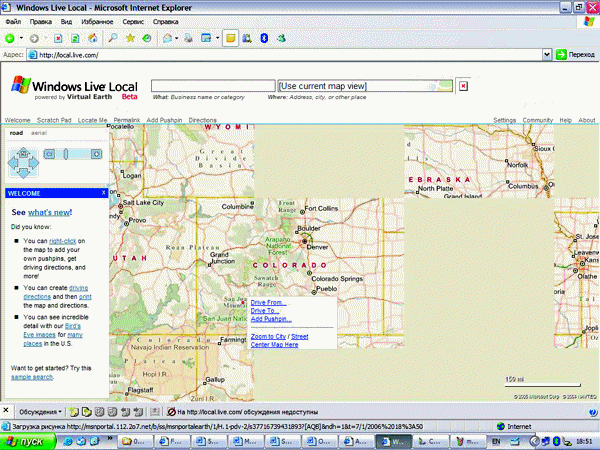Clear search with the red X box
Screen dimensions: 600x450
463,86
